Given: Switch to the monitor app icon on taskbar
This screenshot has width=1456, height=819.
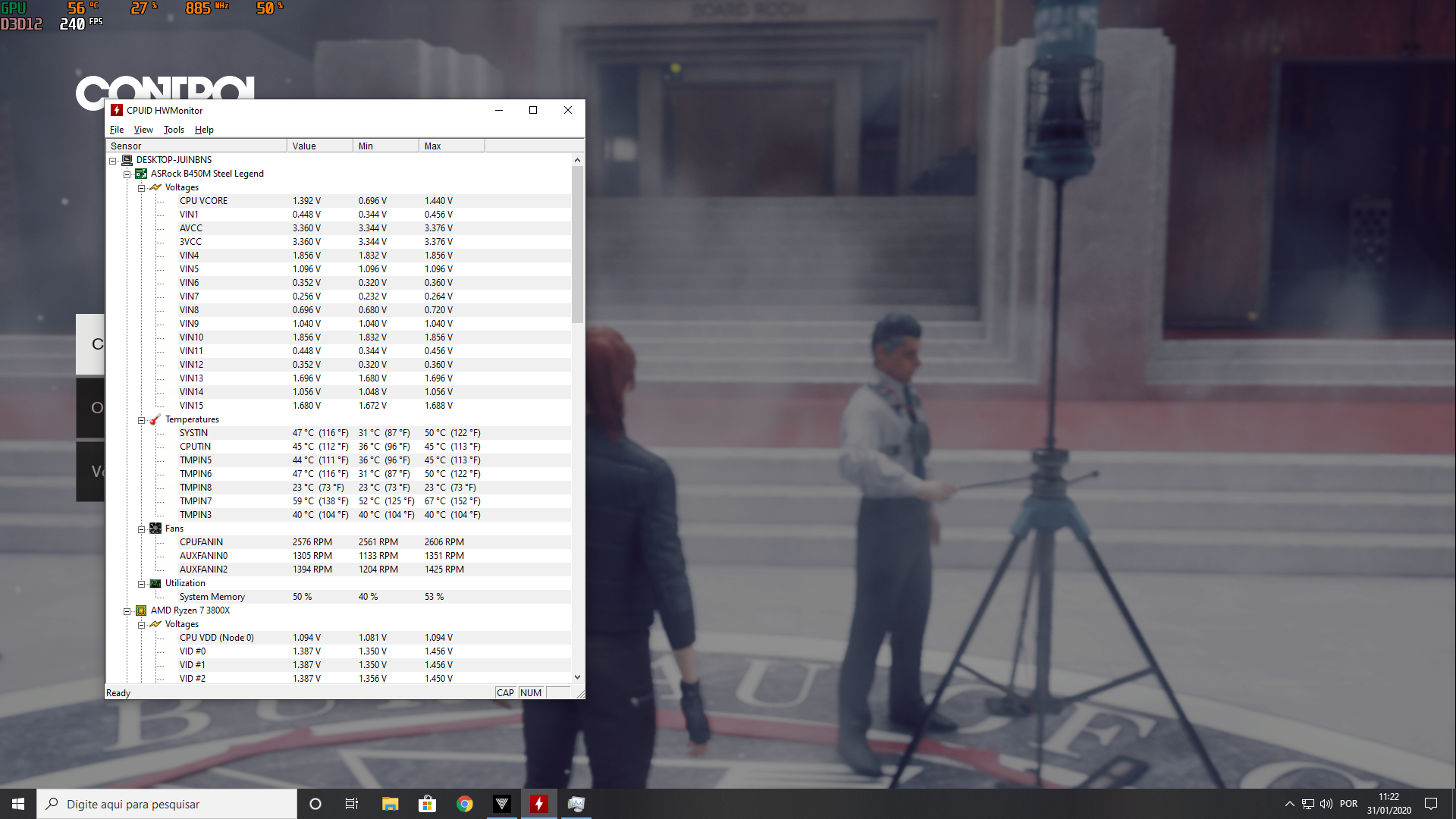Looking at the screenshot, I should tap(576, 804).
